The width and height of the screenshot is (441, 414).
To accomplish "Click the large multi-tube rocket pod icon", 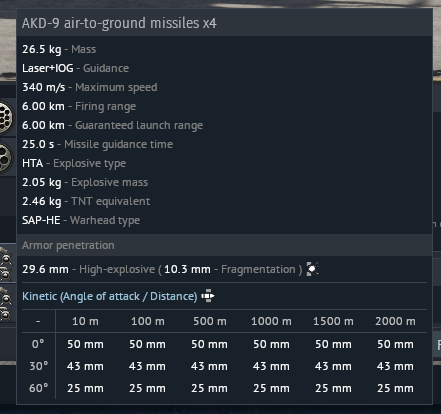I will [6, 117].
